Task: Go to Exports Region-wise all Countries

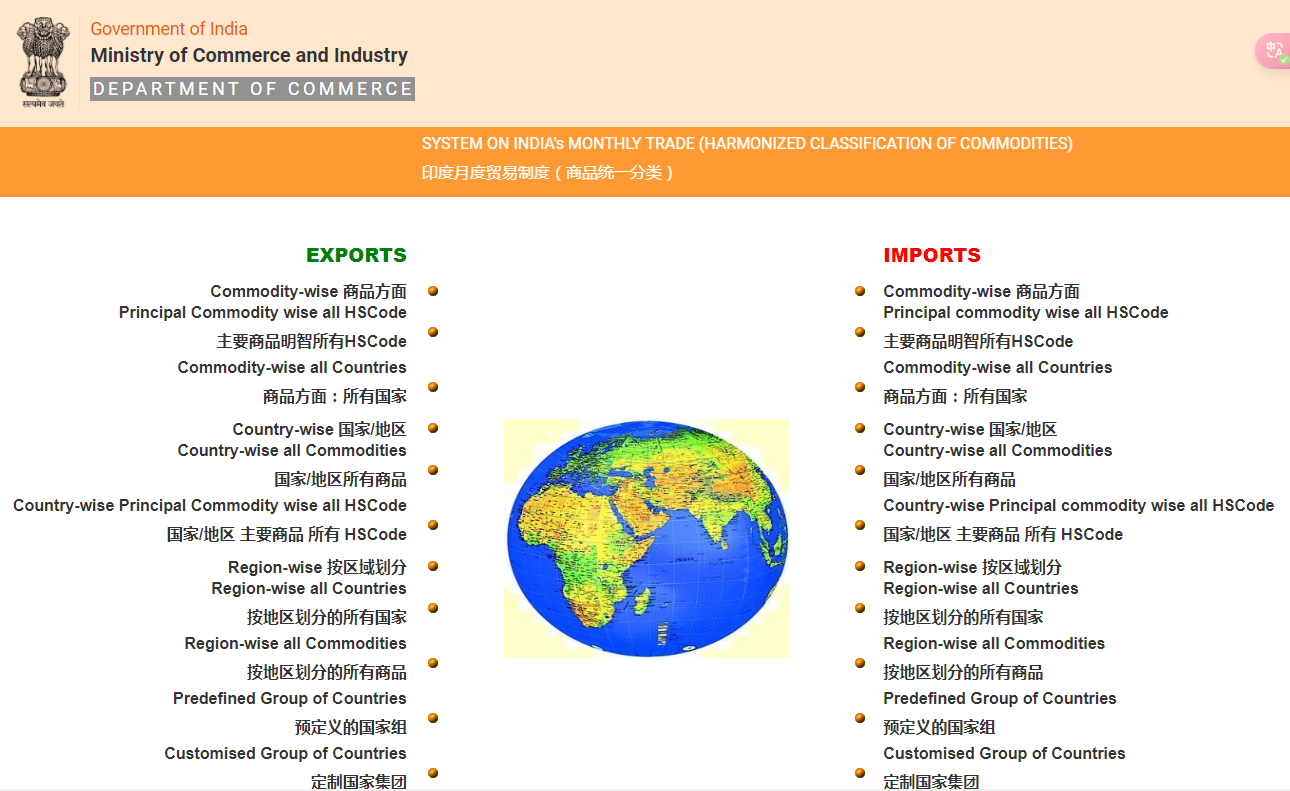Action: (309, 589)
